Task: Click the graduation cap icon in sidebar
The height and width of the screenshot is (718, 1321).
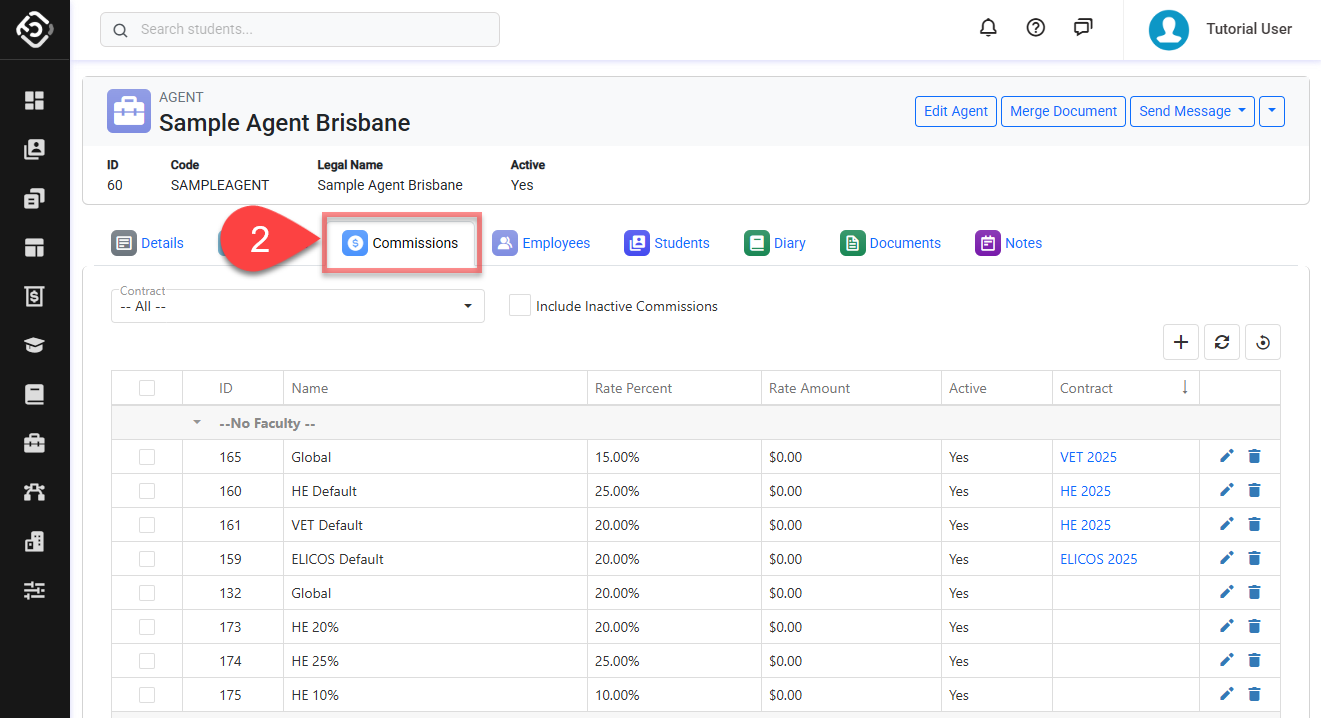Action: (35, 345)
